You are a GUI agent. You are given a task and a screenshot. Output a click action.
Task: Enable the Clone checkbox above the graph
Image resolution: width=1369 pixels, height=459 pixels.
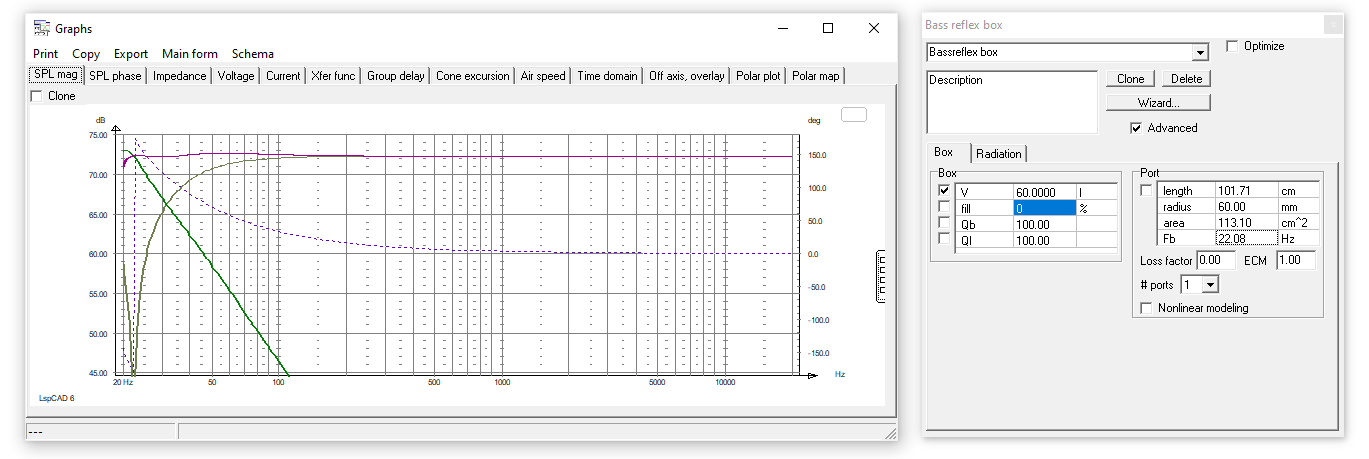tap(37, 96)
